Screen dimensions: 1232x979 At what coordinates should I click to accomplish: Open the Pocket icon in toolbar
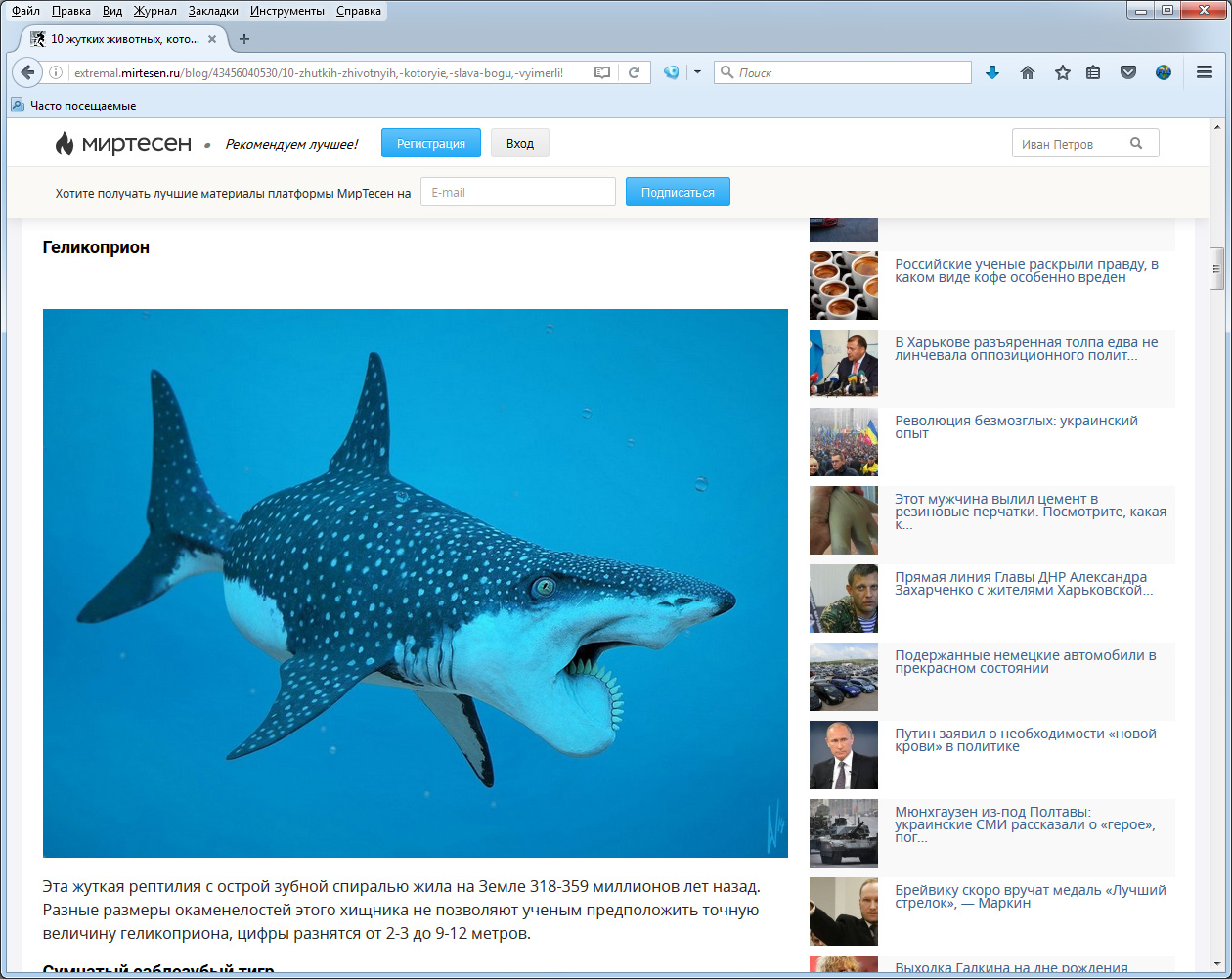point(1128,72)
